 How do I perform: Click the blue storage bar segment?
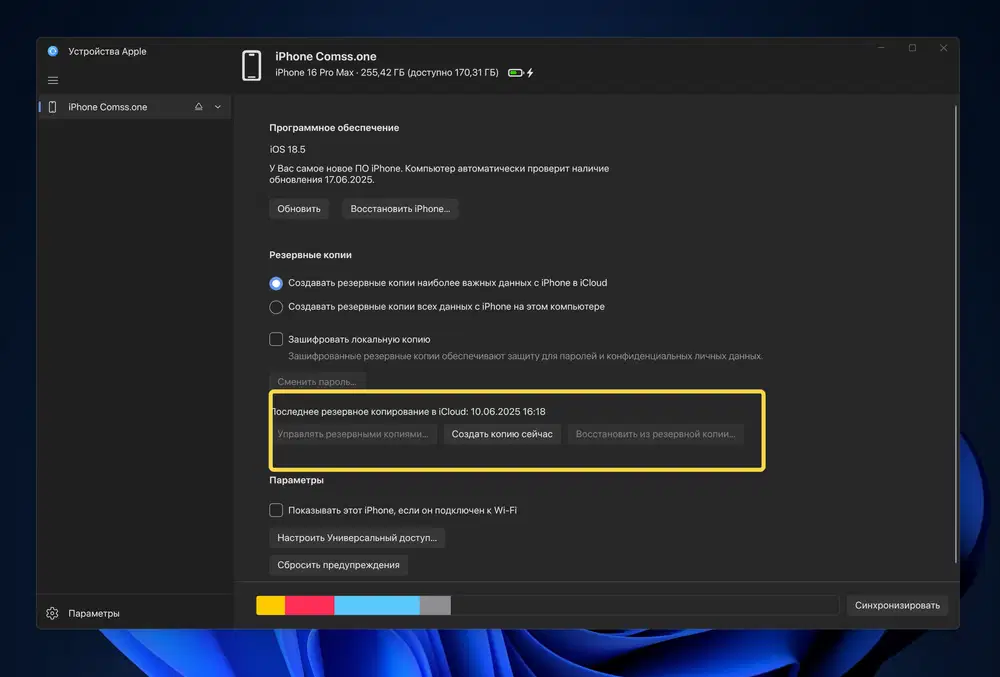pyautogui.click(x=377, y=606)
